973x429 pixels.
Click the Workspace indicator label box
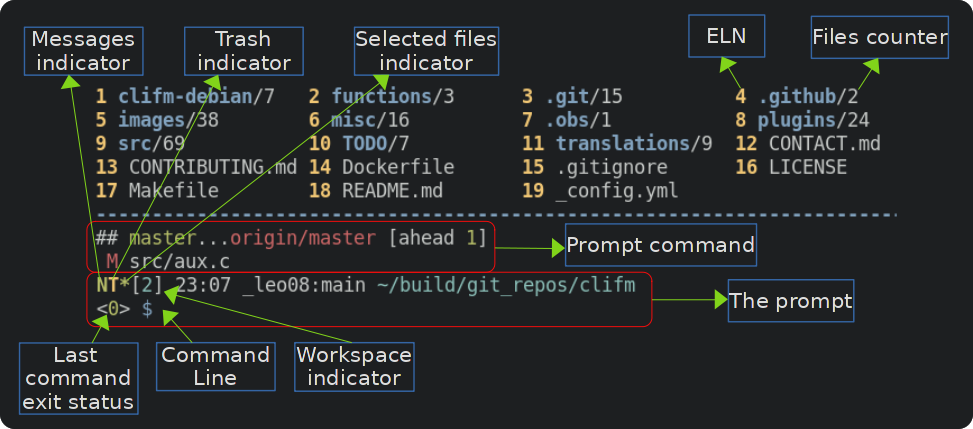point(354,367)
